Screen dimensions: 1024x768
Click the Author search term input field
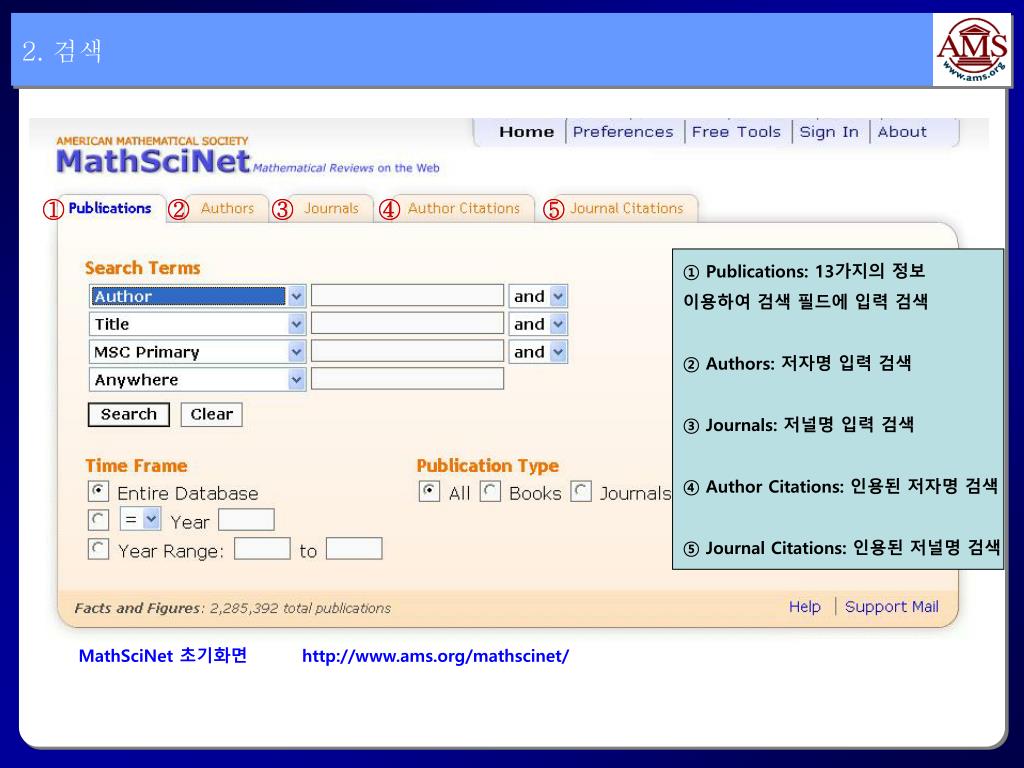tap(407, 296)
